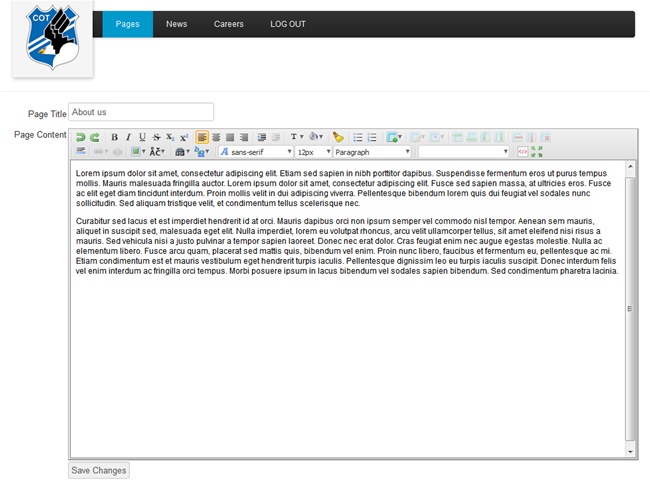Click the broom clean formatting icon
The width and height of the screenshot is (650, 497).
338,137
